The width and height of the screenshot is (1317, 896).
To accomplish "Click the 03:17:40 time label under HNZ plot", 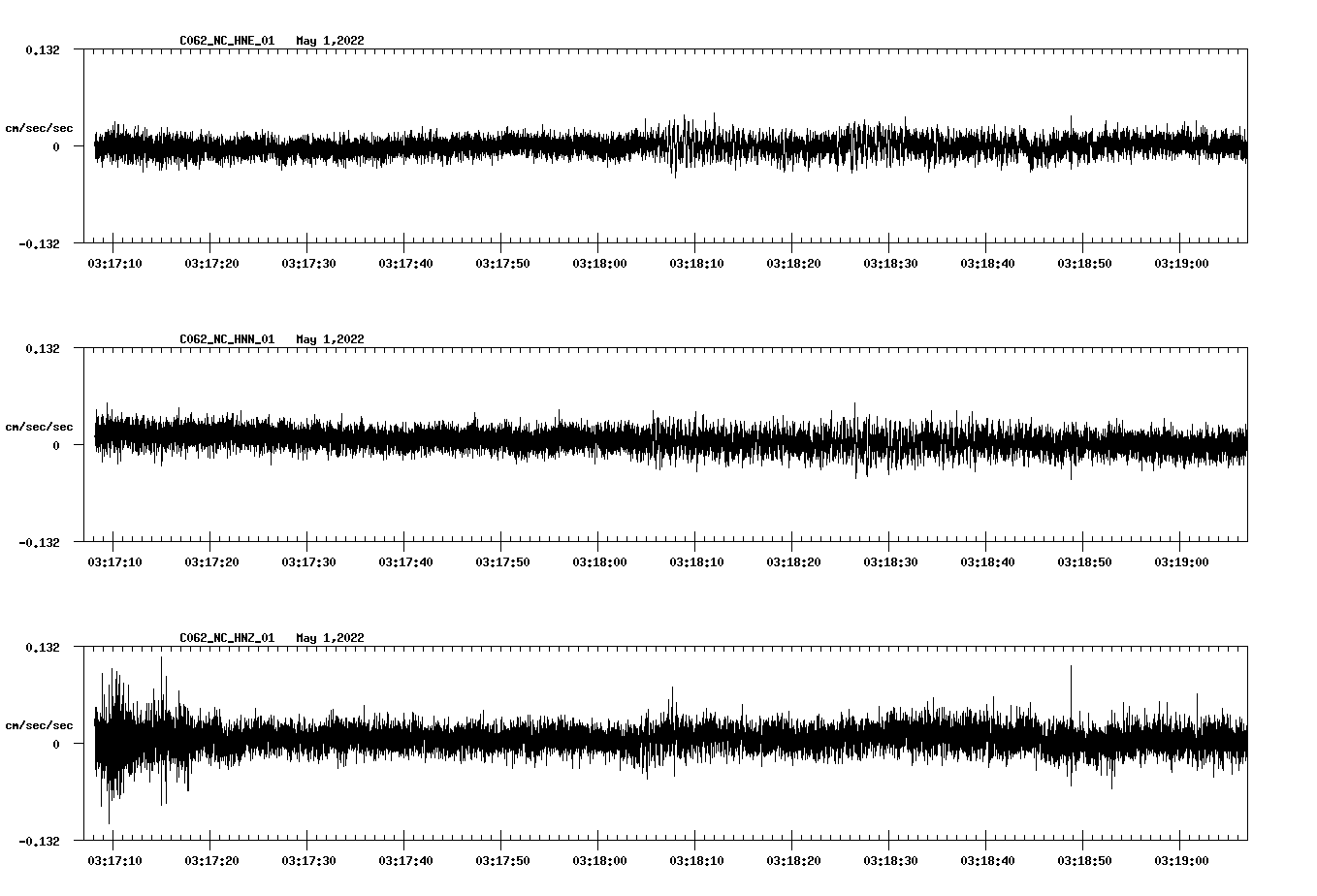I will [405, 860].
